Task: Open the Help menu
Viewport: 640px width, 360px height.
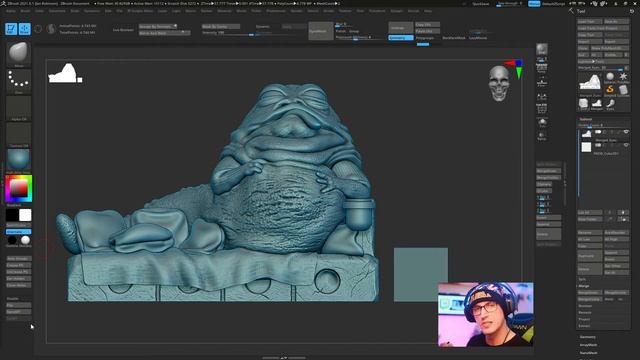Action: tap(428, 11)
